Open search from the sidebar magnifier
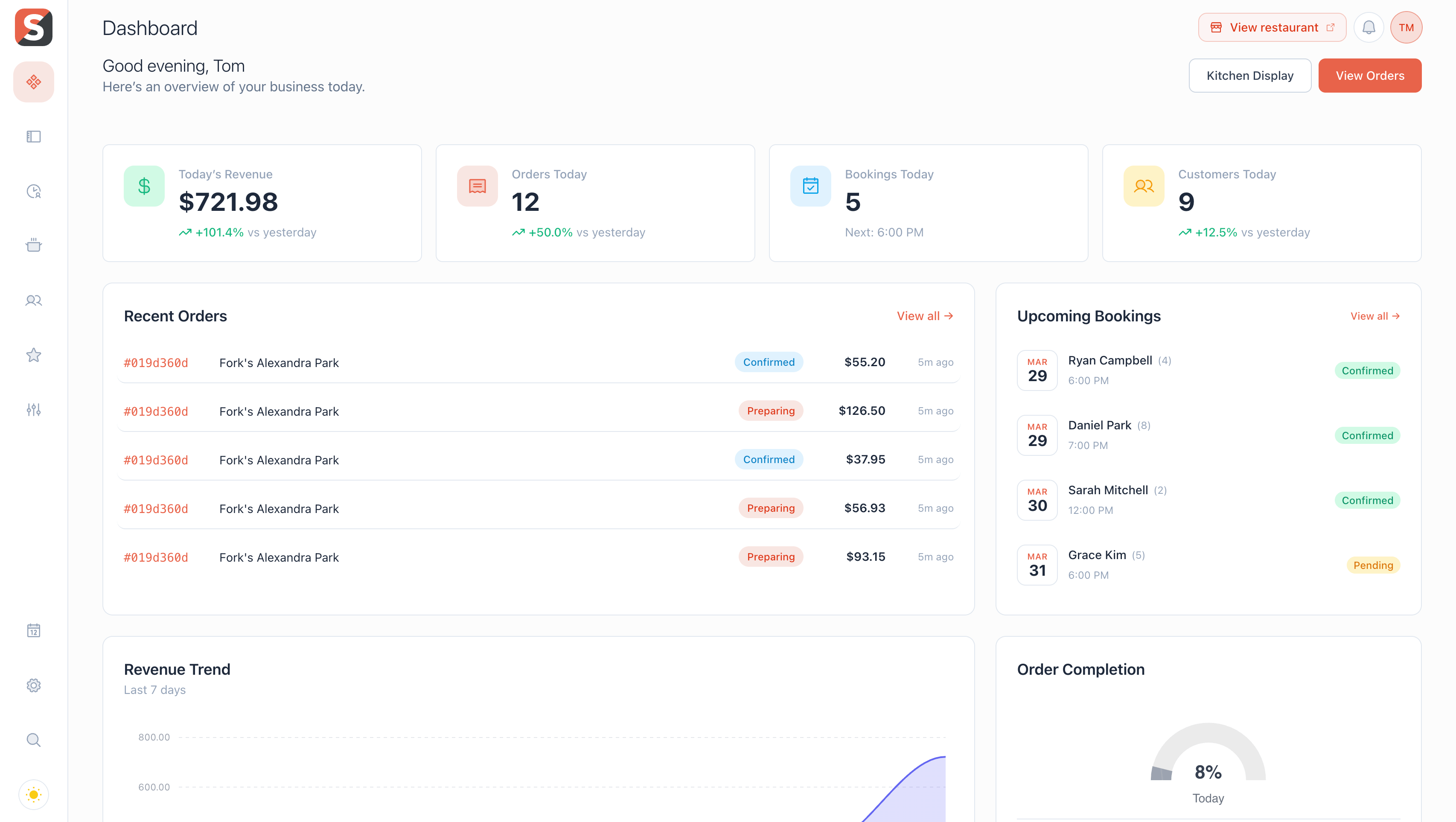 coord(33,740)
